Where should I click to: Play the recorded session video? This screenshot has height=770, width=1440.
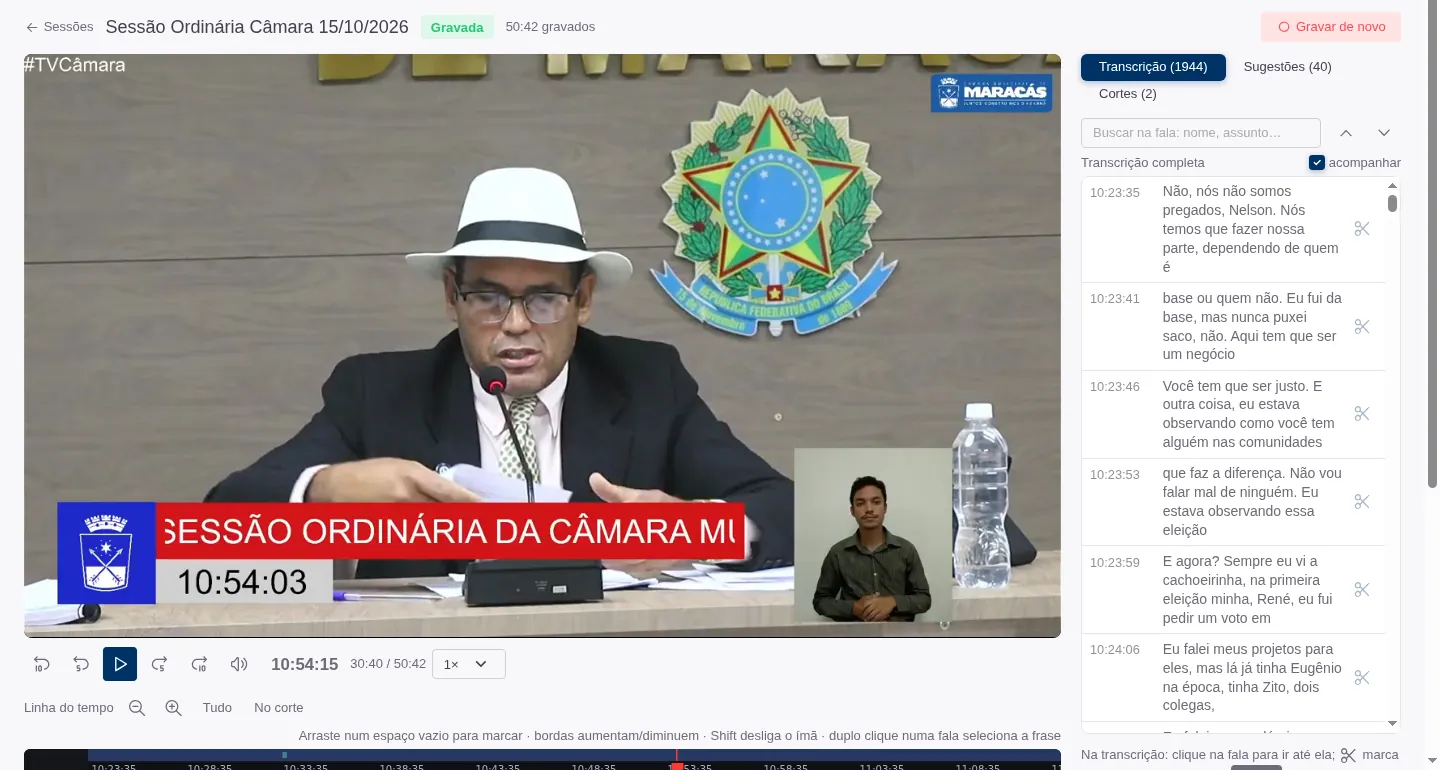(x=120, y=664)
